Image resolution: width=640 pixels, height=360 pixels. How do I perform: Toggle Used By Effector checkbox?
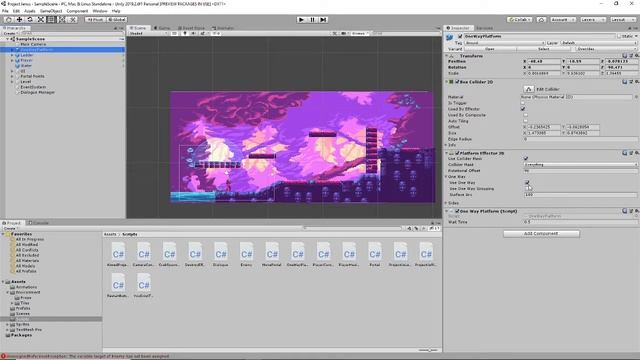click(x=523, y=109)
